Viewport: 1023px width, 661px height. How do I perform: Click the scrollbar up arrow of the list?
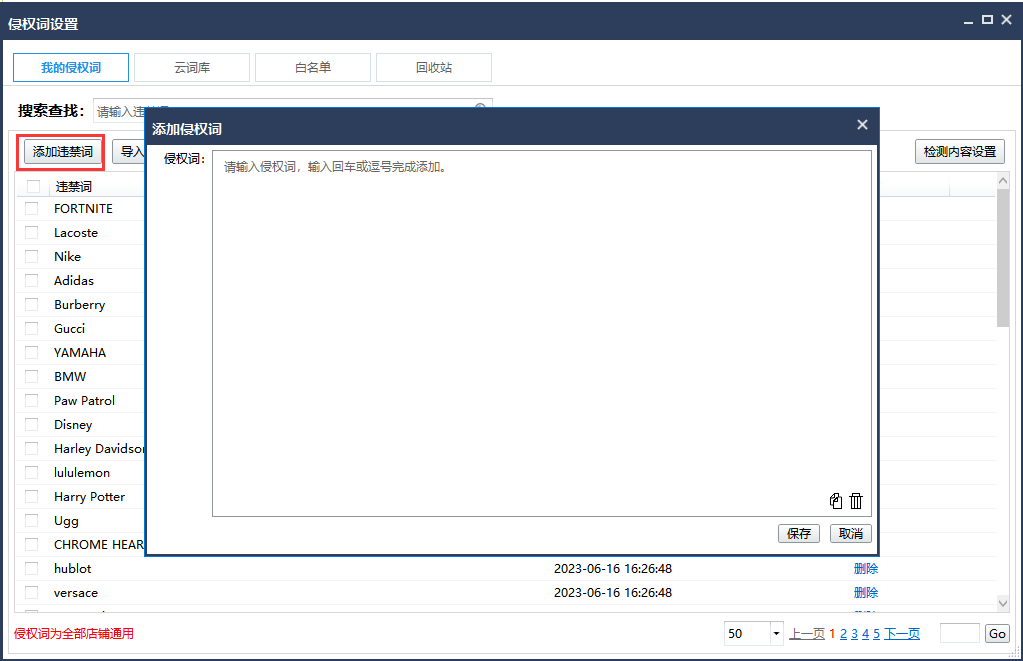[x=1003, y=181]
